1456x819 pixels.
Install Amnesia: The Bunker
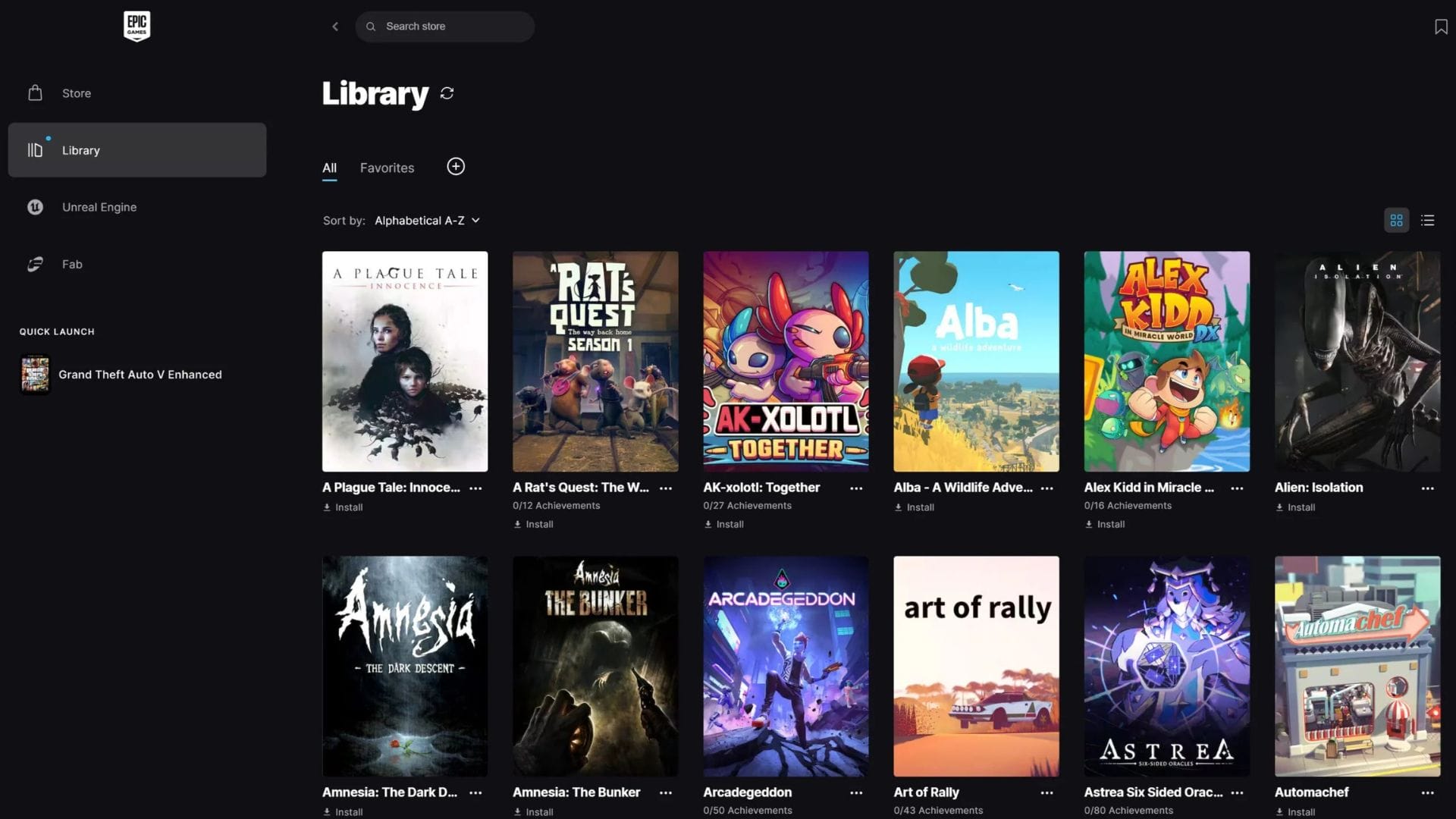click(x=533, y=811)
